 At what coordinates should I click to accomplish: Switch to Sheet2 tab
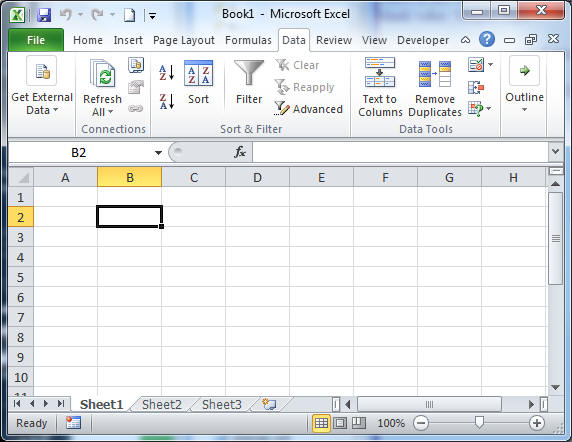(x=162, y=404)
